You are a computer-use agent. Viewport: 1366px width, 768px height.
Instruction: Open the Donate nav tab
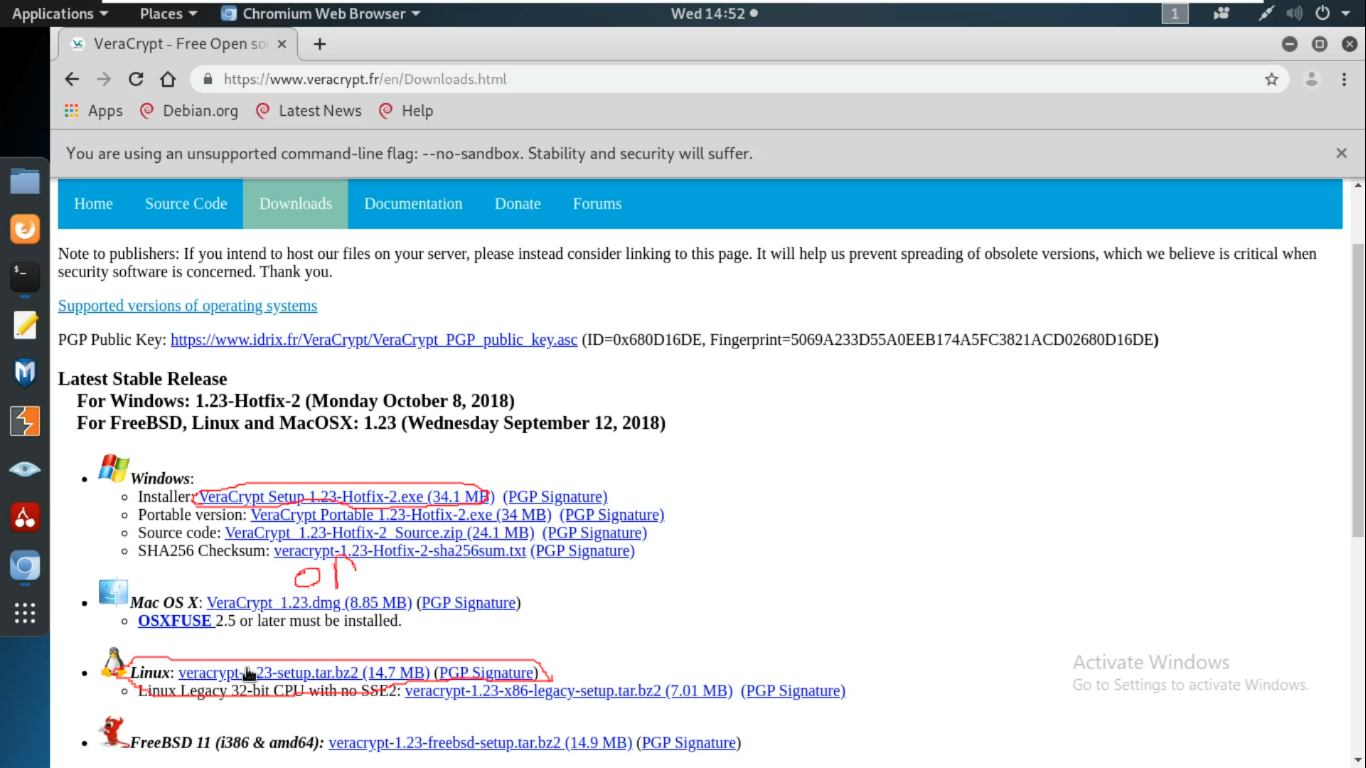coord(518,203)
